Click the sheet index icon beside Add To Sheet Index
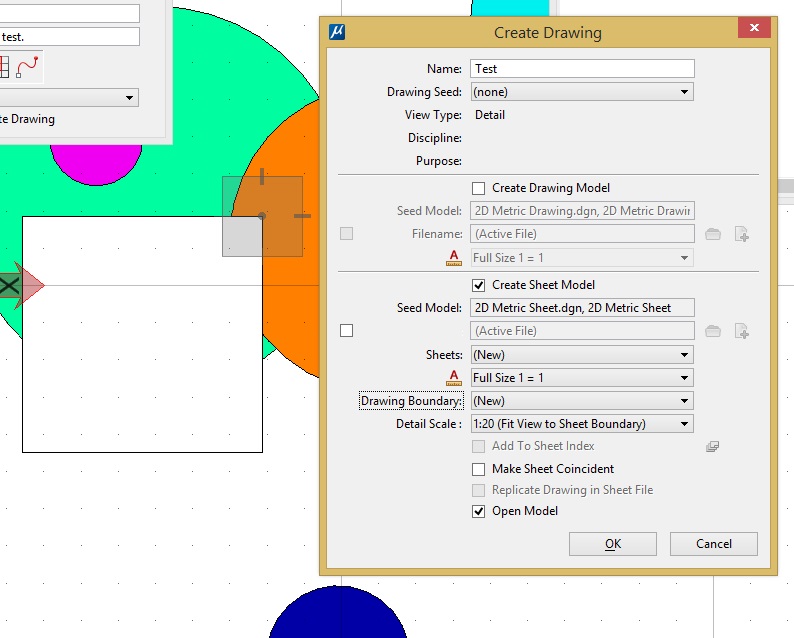This screenshot has height=638, width=794. (712, 447)
